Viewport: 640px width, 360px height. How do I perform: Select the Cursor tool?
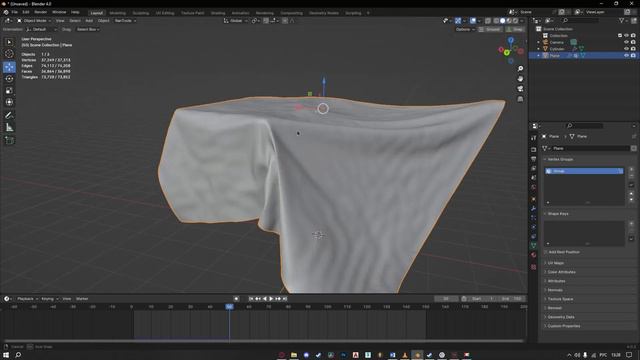[9, 54]
